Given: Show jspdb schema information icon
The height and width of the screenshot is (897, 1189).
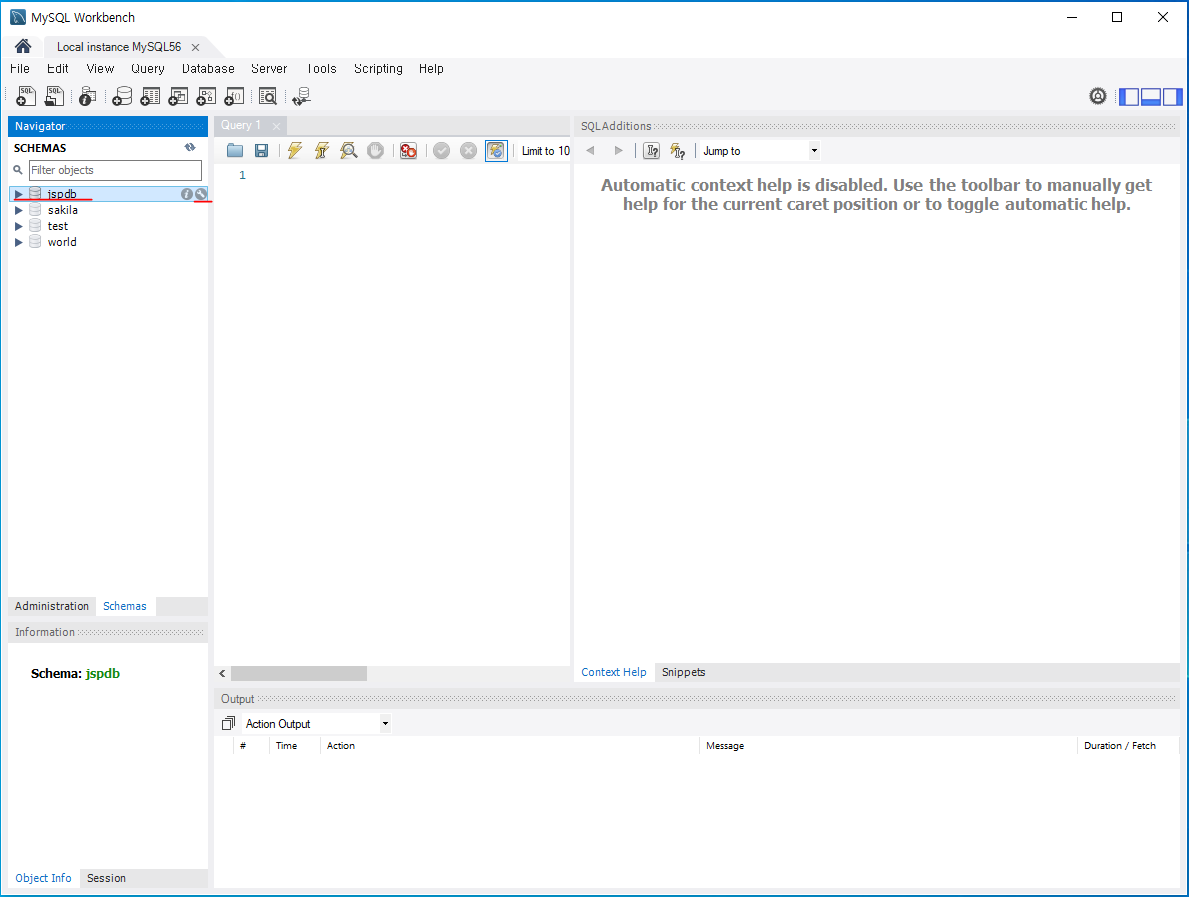Looking at the screenshot, I should click(187, 194).
